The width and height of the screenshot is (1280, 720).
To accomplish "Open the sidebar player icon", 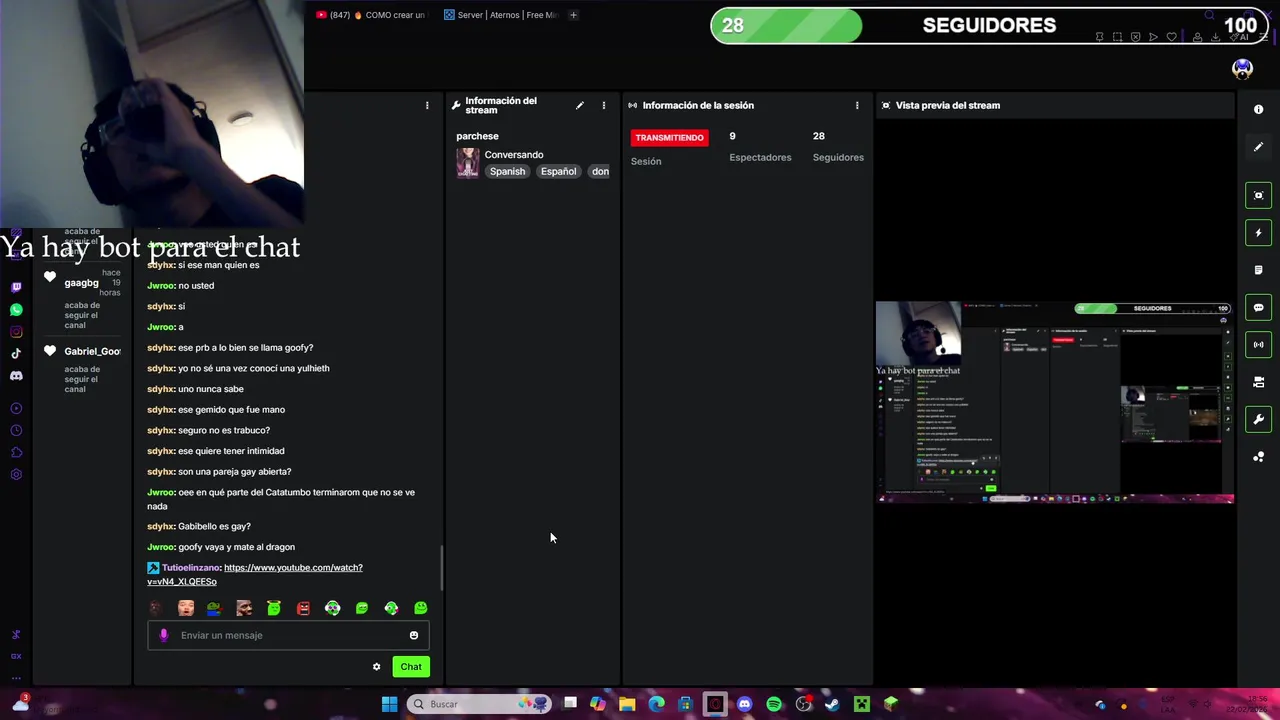I will tap(16, 408).
